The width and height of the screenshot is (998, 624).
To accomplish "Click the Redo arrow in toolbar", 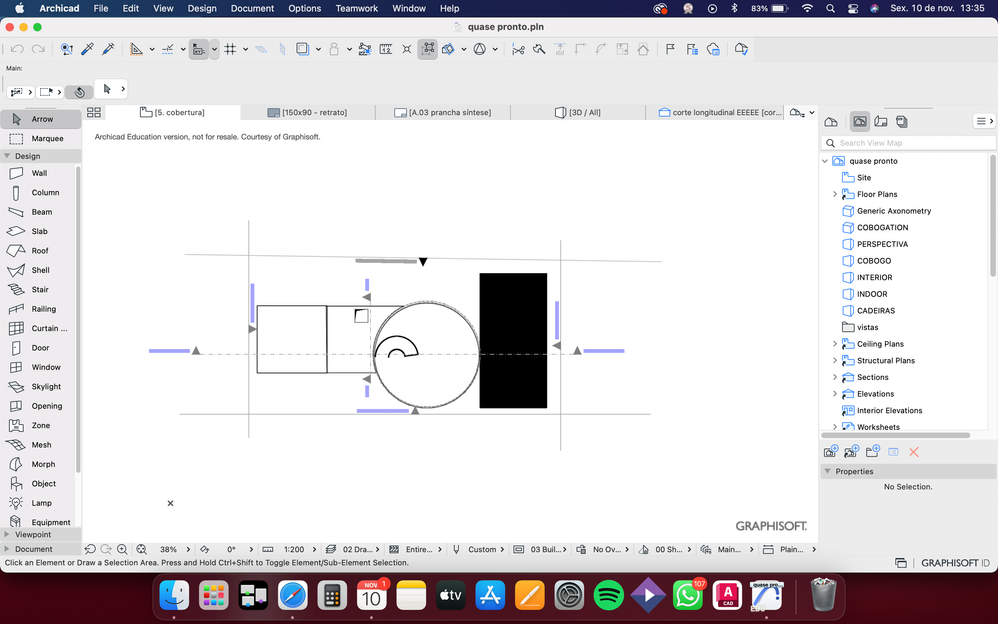I will (38, 49).
